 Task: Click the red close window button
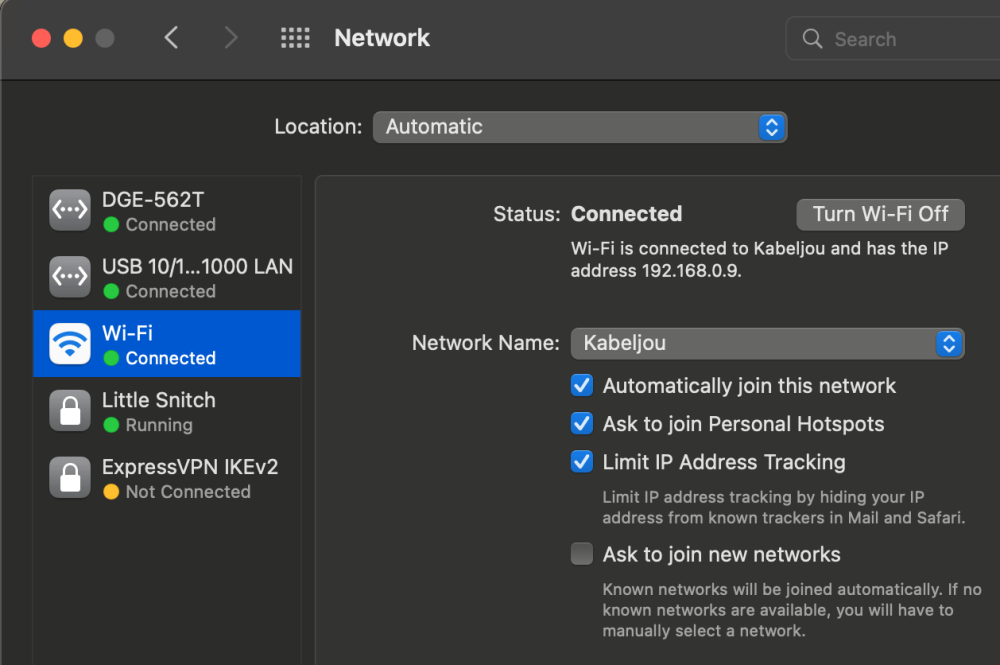[41, 38]
